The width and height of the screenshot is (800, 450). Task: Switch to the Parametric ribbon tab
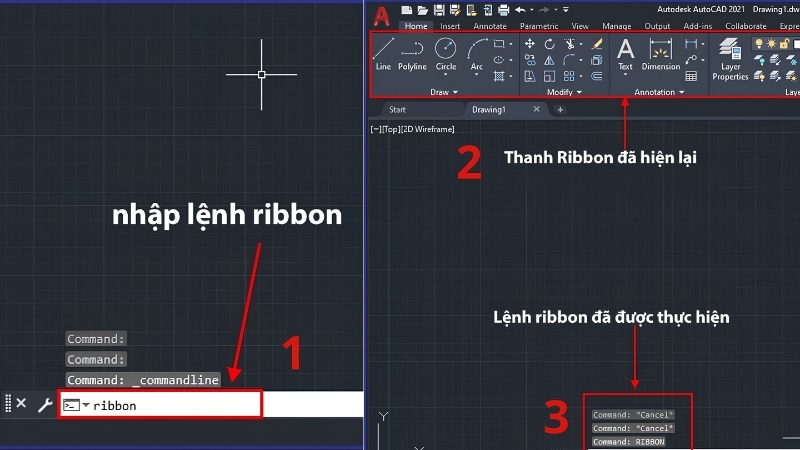(539, 26)
